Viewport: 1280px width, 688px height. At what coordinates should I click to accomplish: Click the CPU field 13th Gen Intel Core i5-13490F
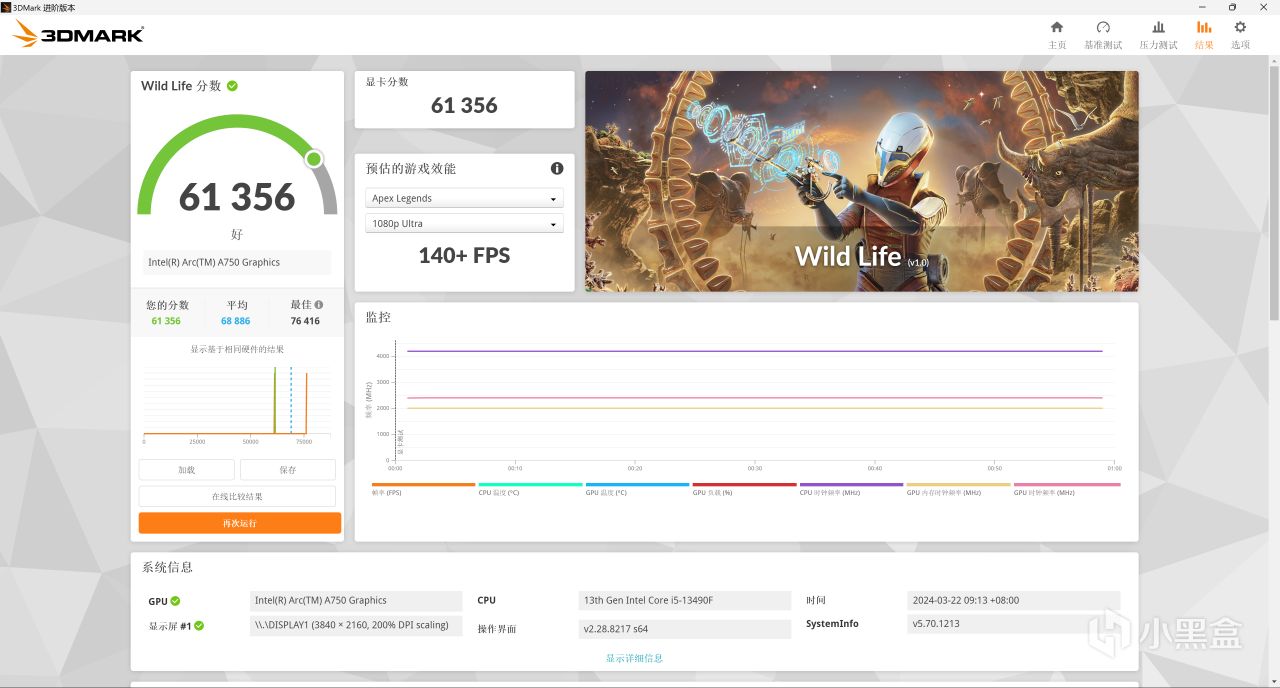685,601
